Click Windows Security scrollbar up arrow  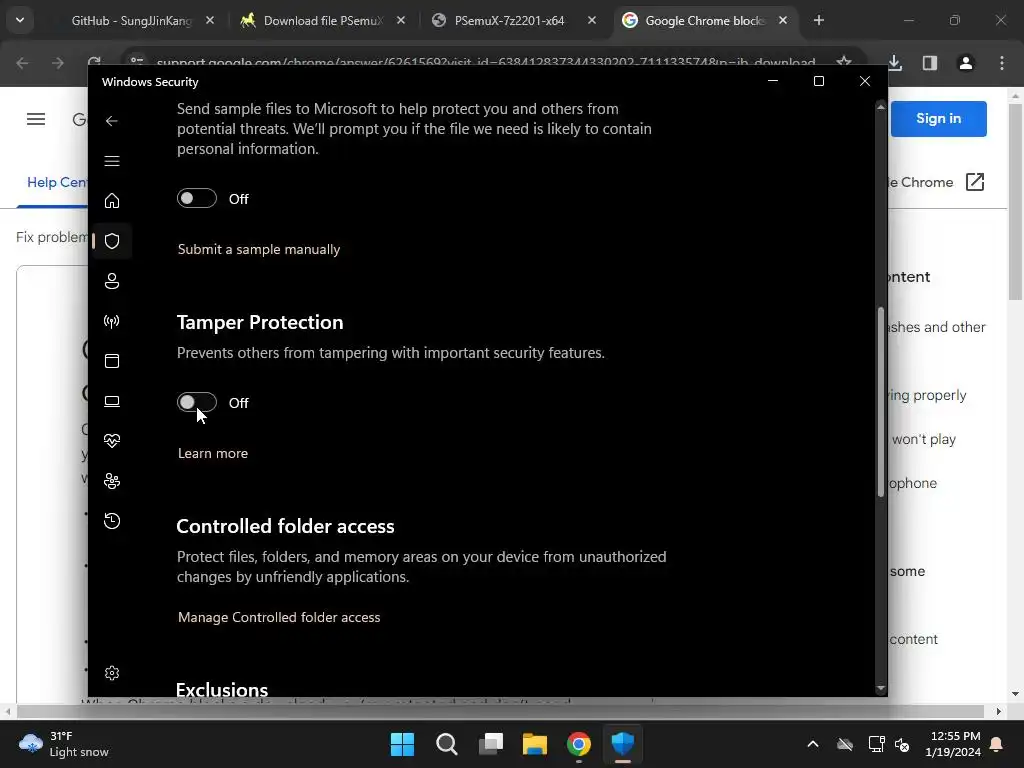(x=880, y=106)
